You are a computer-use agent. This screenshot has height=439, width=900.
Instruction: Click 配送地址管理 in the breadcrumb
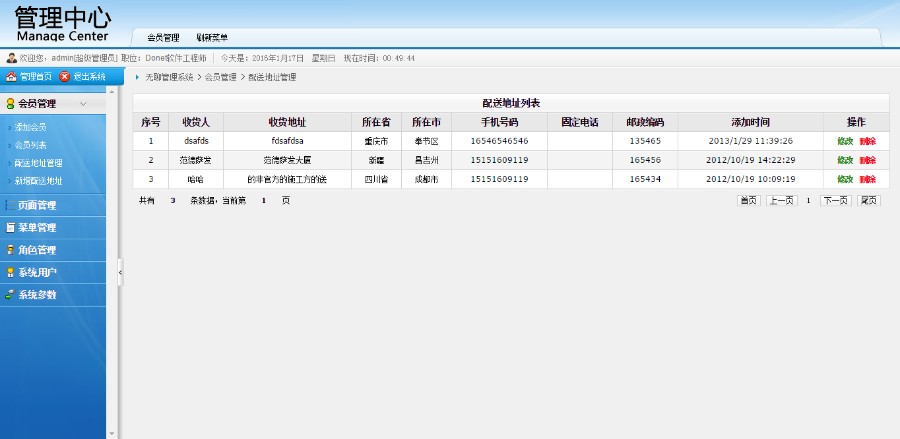272,77
